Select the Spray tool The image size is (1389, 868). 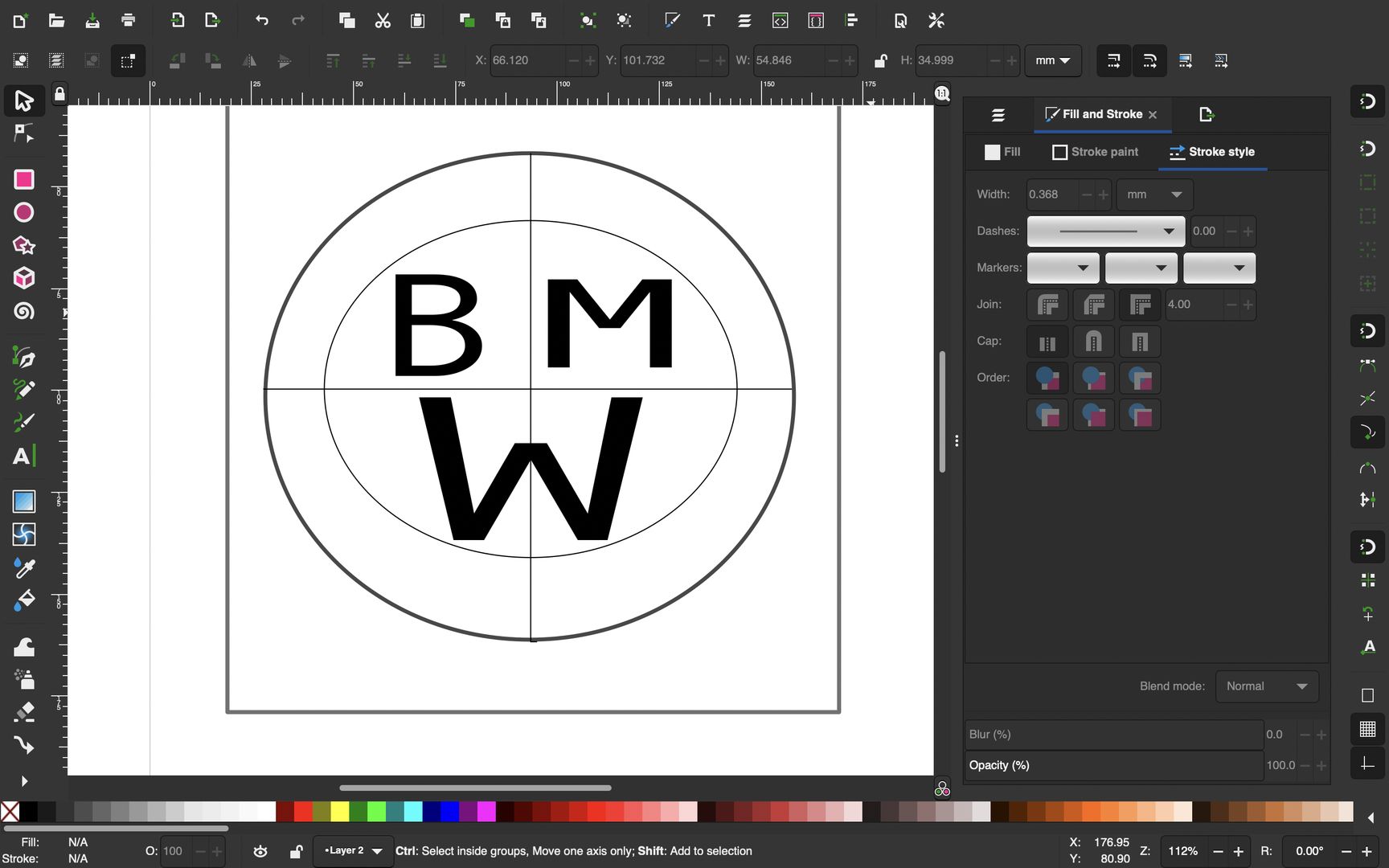coord(24,679)
